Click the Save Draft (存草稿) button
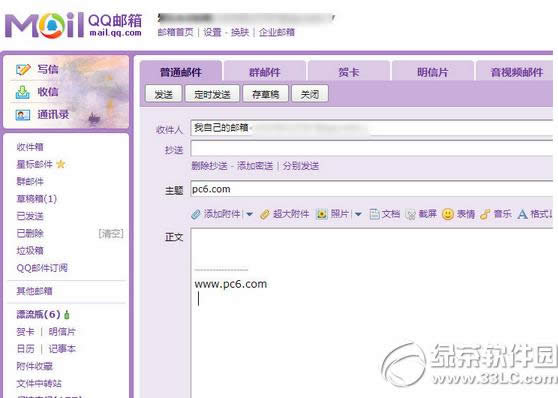The height and width of the screenshot is (398, 558). [x=265, y=94]
